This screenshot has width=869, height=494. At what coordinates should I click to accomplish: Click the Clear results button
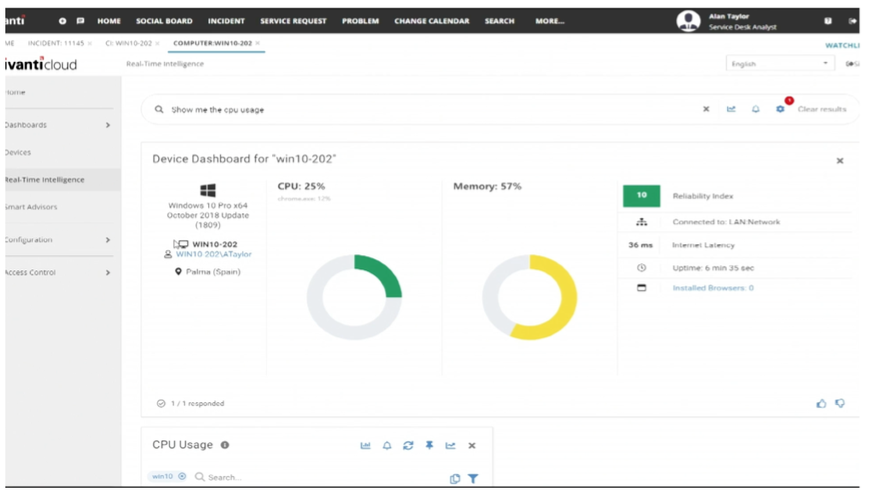pos(822,109)
